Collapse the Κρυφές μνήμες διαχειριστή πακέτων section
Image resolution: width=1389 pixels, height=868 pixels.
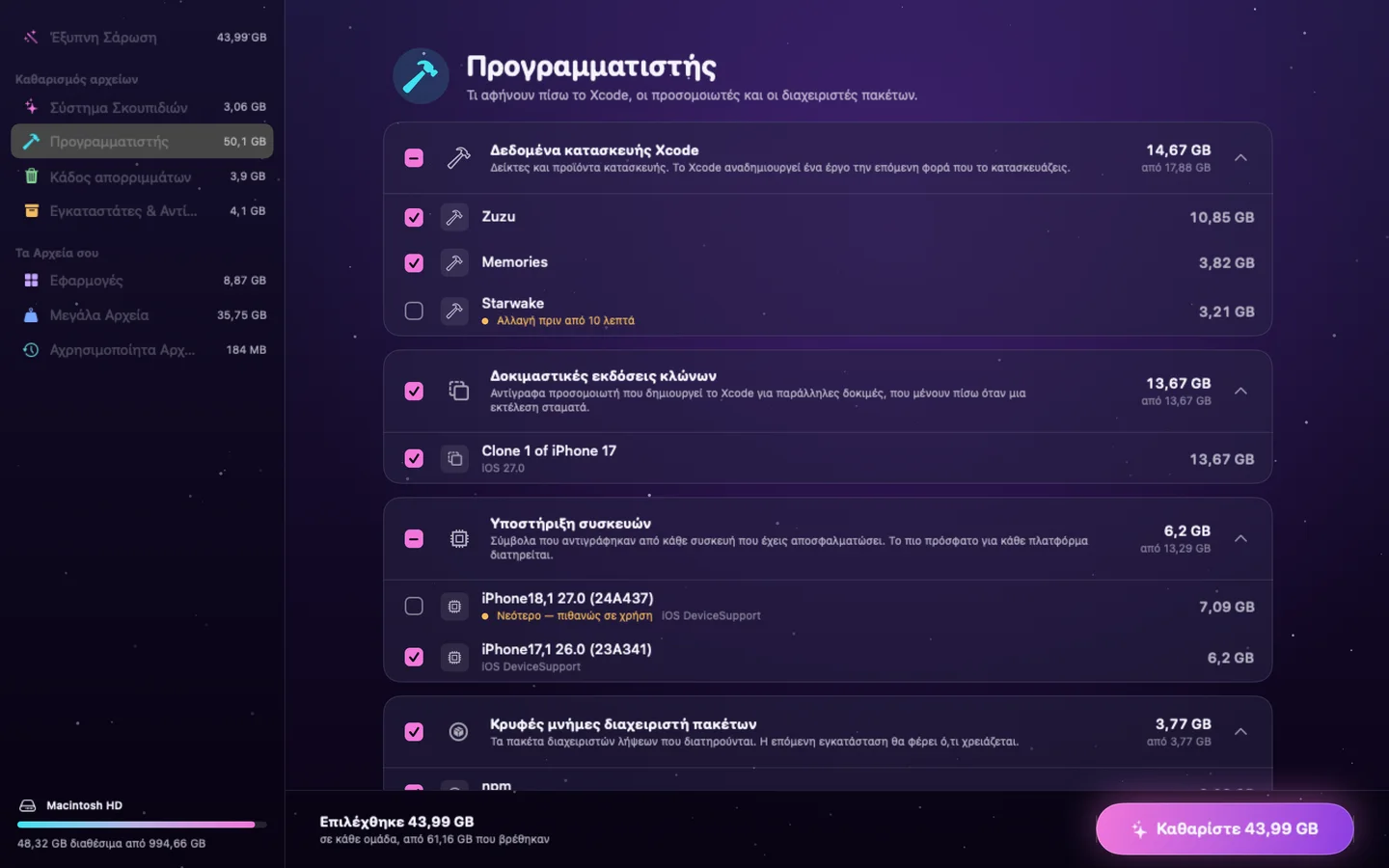pos(1241,732)
